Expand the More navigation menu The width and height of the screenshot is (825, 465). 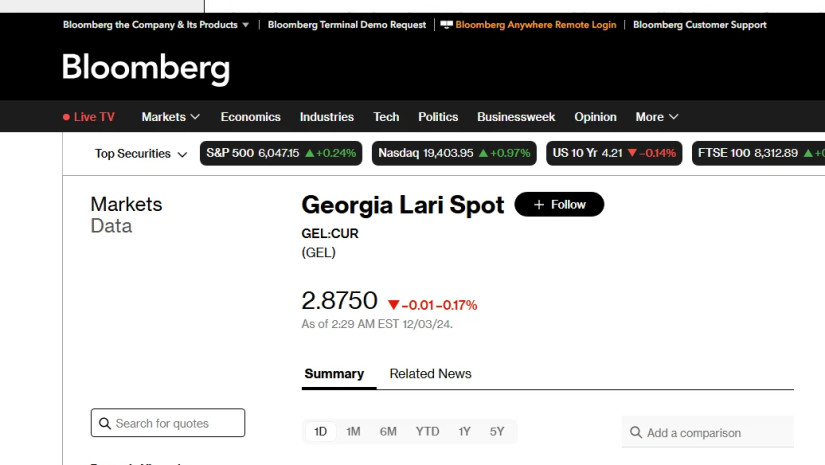tap(657, 117)
